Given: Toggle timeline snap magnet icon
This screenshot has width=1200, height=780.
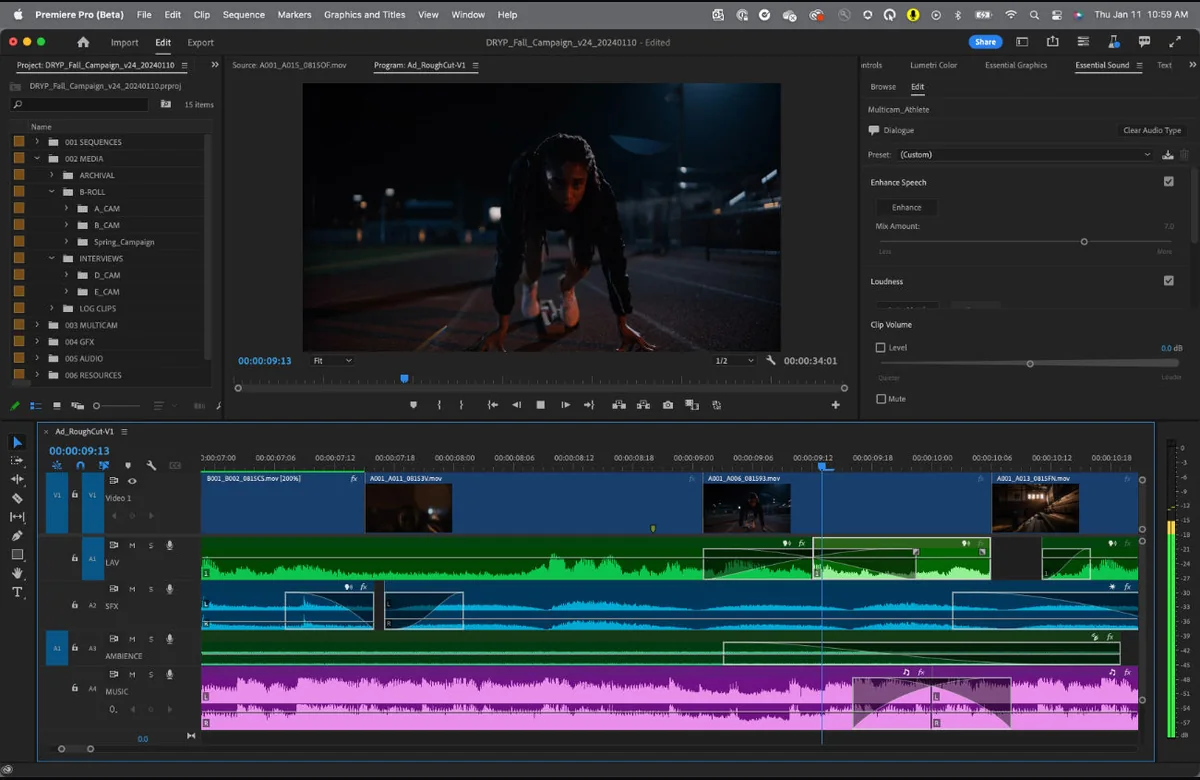Looking at the screenshot, I should click(x=80, y=465).
